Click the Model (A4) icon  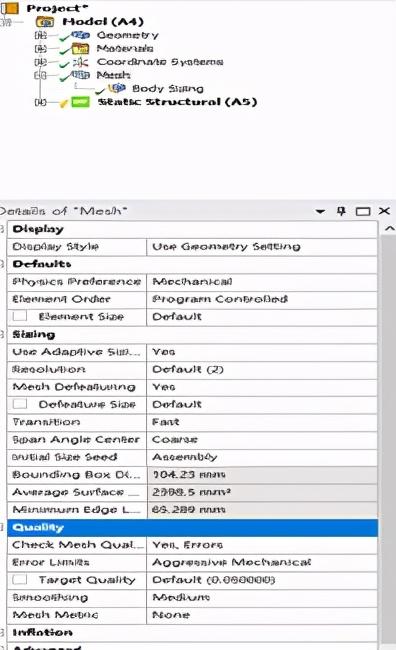click(45, 22)
